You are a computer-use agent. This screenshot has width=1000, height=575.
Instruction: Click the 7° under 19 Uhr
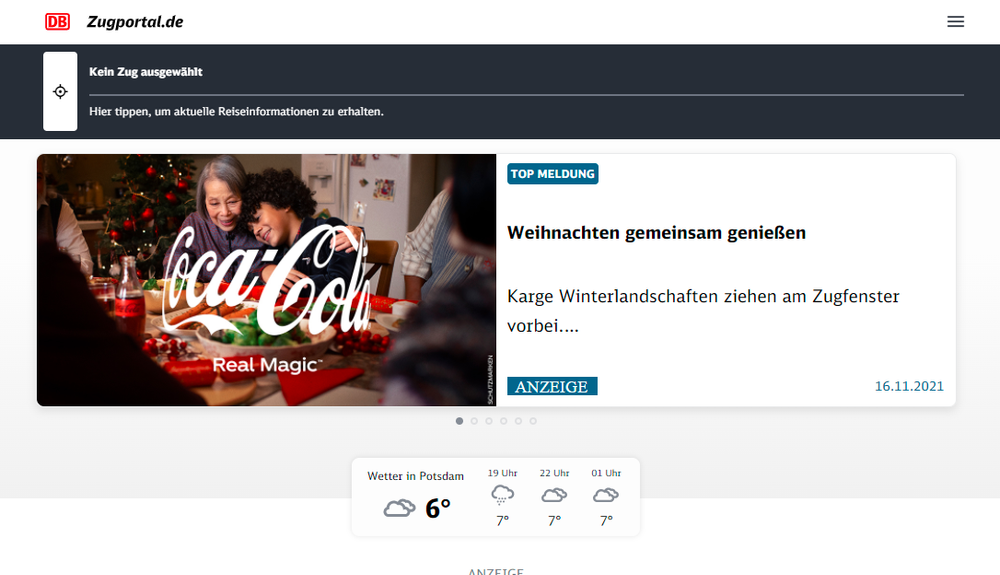(x=503, y=521)
